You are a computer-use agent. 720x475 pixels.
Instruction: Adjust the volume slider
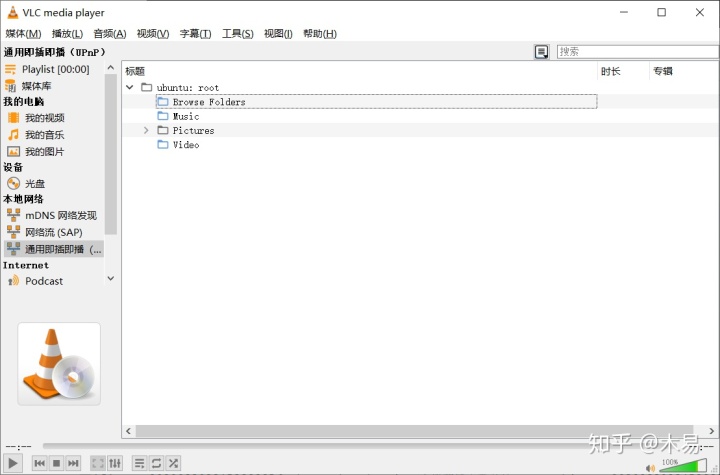tap(683, 466)
